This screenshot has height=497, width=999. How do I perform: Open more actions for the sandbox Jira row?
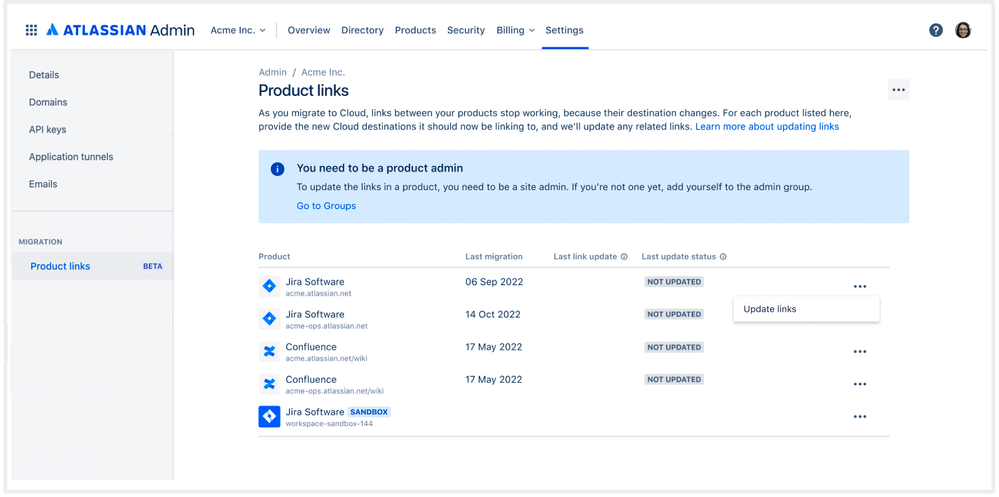point(859,417)
